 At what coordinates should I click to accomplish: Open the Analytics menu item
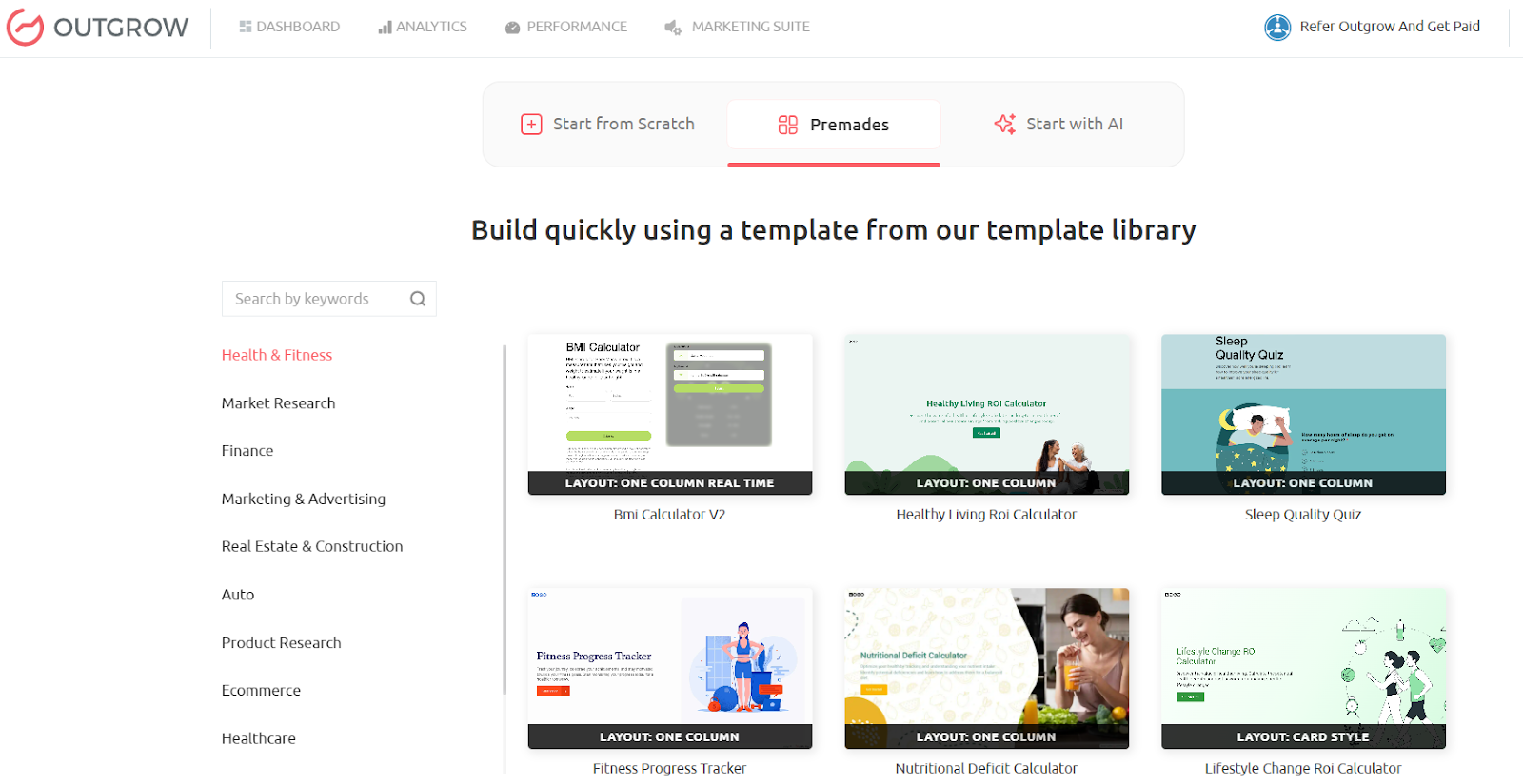[x=423, y=27]
